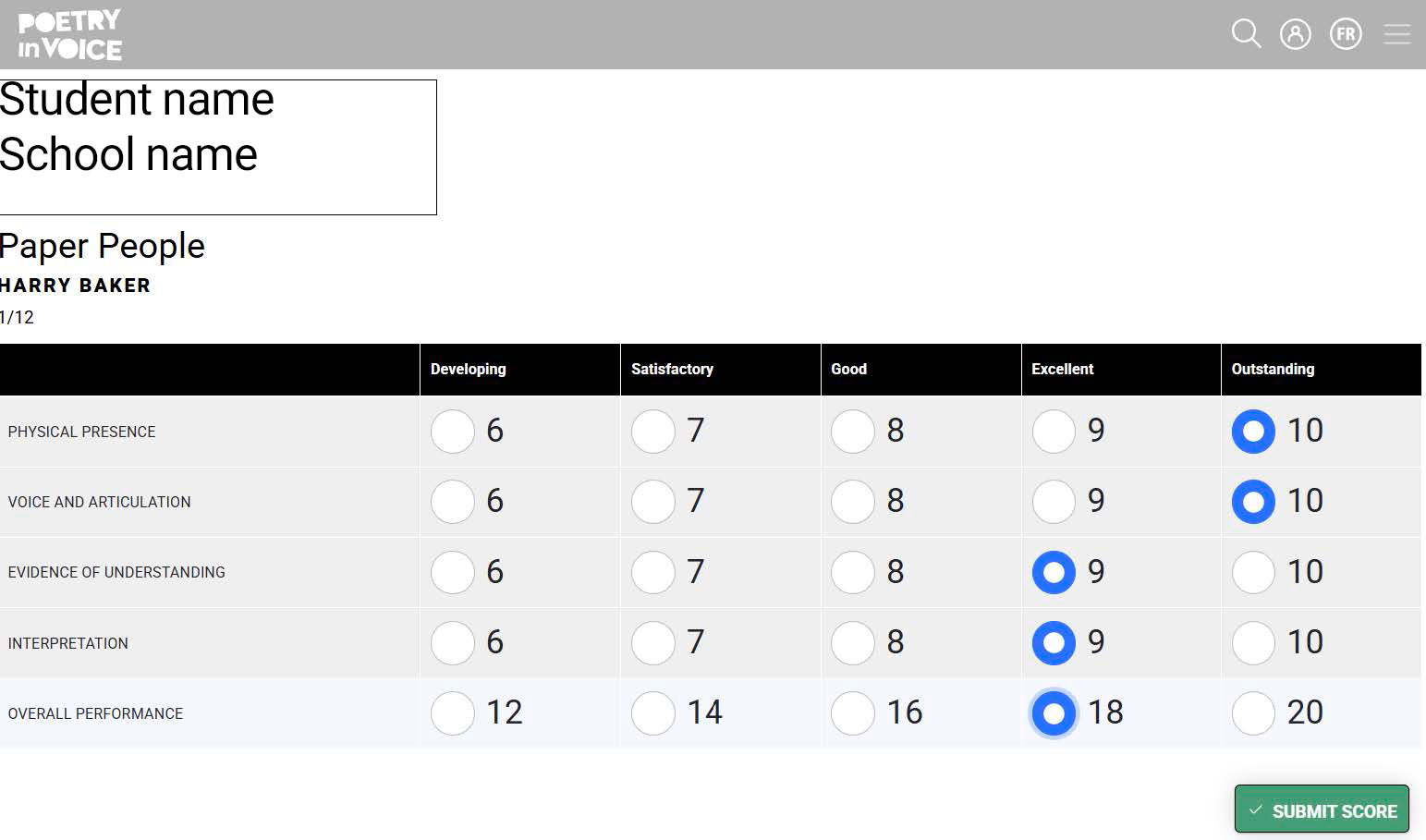This screenshot has height=840, width=1426.
Task: Select 7 for Voice and Articulation
Action: [653, 502]
